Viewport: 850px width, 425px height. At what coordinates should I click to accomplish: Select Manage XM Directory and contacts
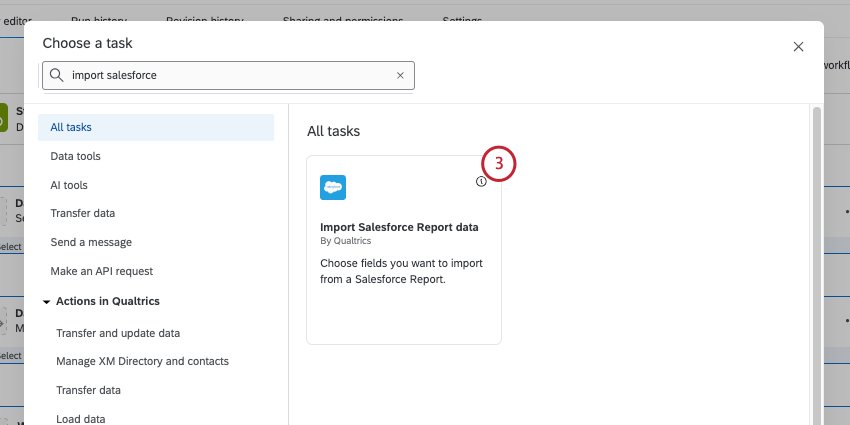point(142,361)
